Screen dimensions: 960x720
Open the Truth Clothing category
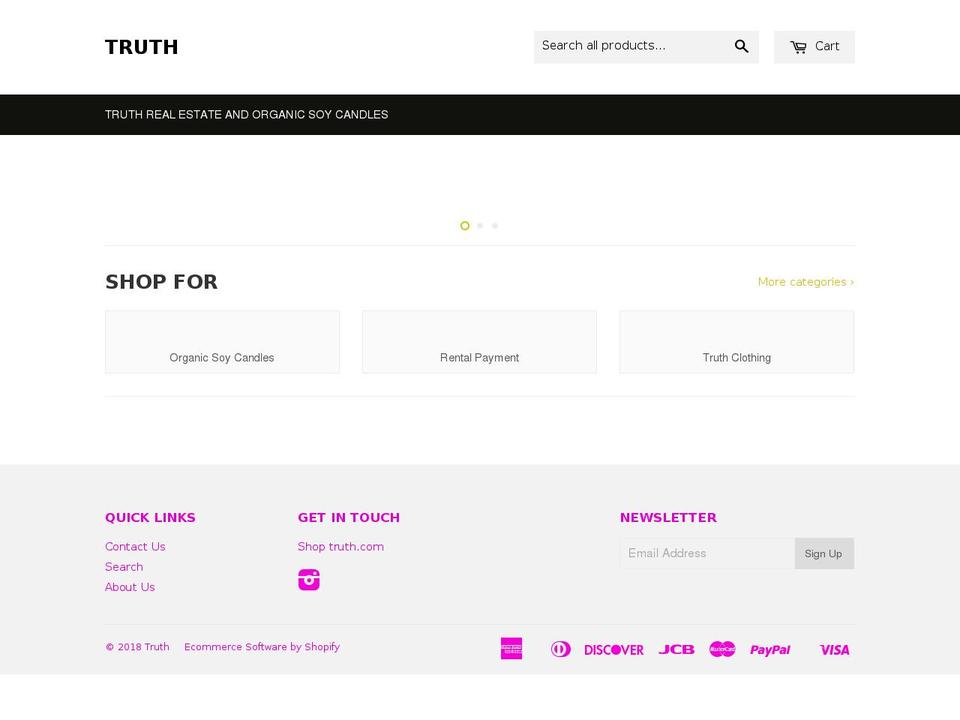737,342
